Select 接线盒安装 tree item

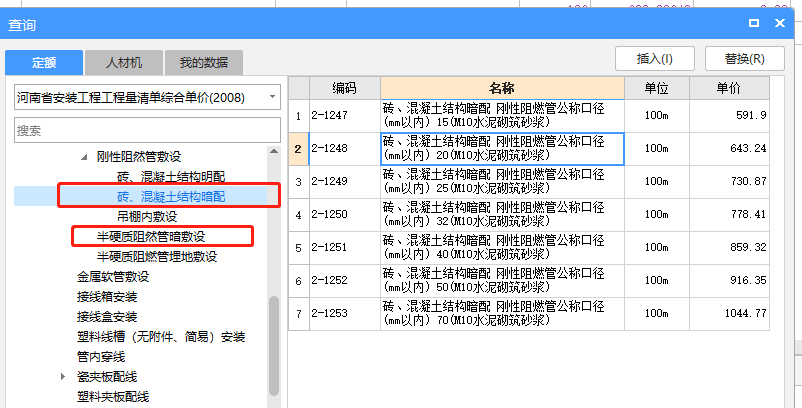pos(107,317)
